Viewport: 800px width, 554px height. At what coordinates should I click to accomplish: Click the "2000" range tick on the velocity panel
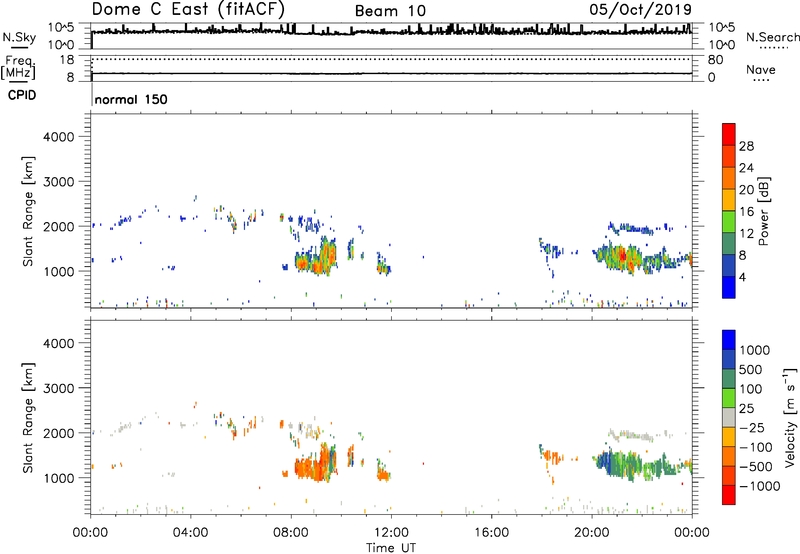[x=59, y=433]
